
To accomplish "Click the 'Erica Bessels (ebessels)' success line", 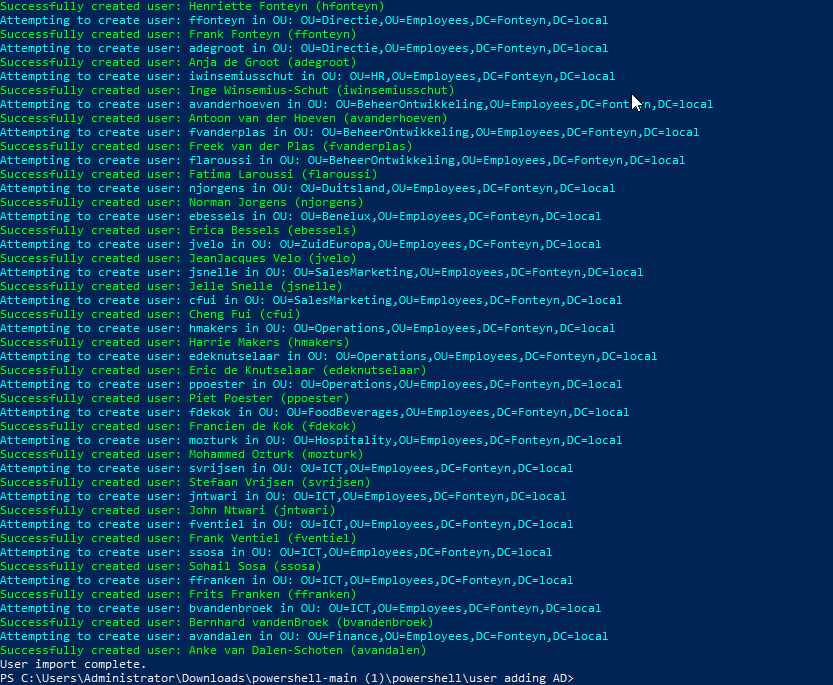I will [178, 230].
